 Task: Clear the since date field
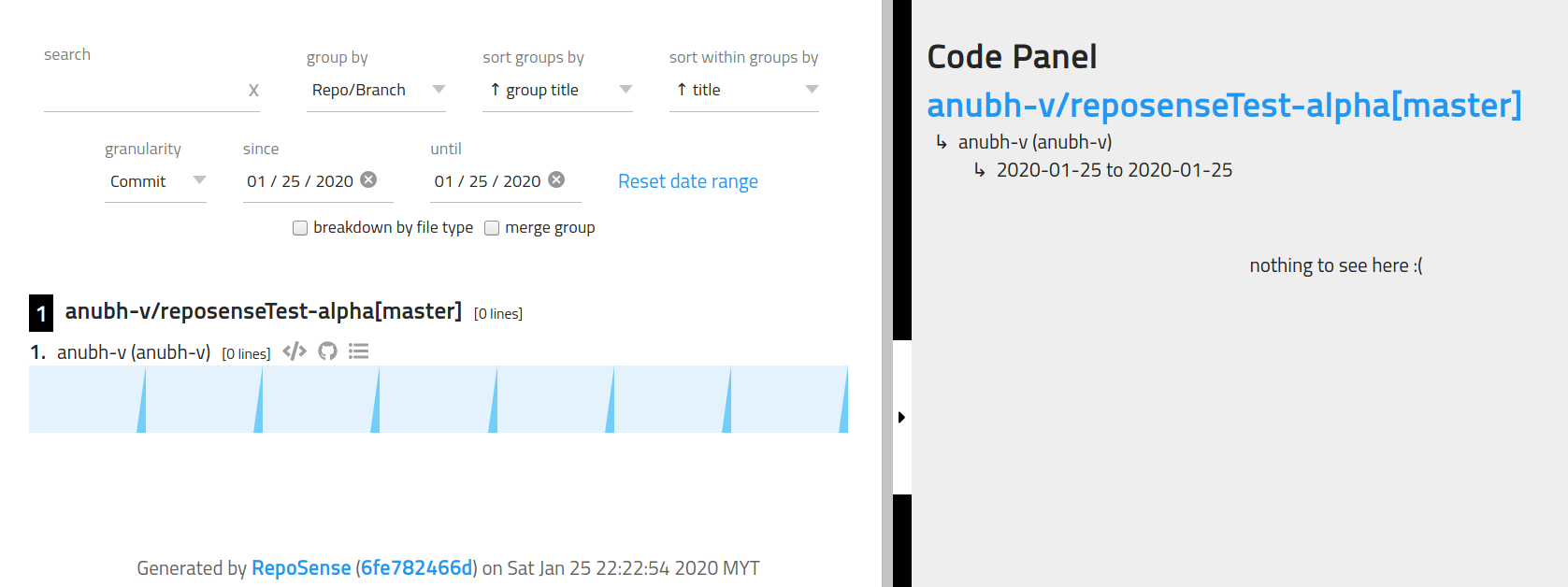[369, 179]
